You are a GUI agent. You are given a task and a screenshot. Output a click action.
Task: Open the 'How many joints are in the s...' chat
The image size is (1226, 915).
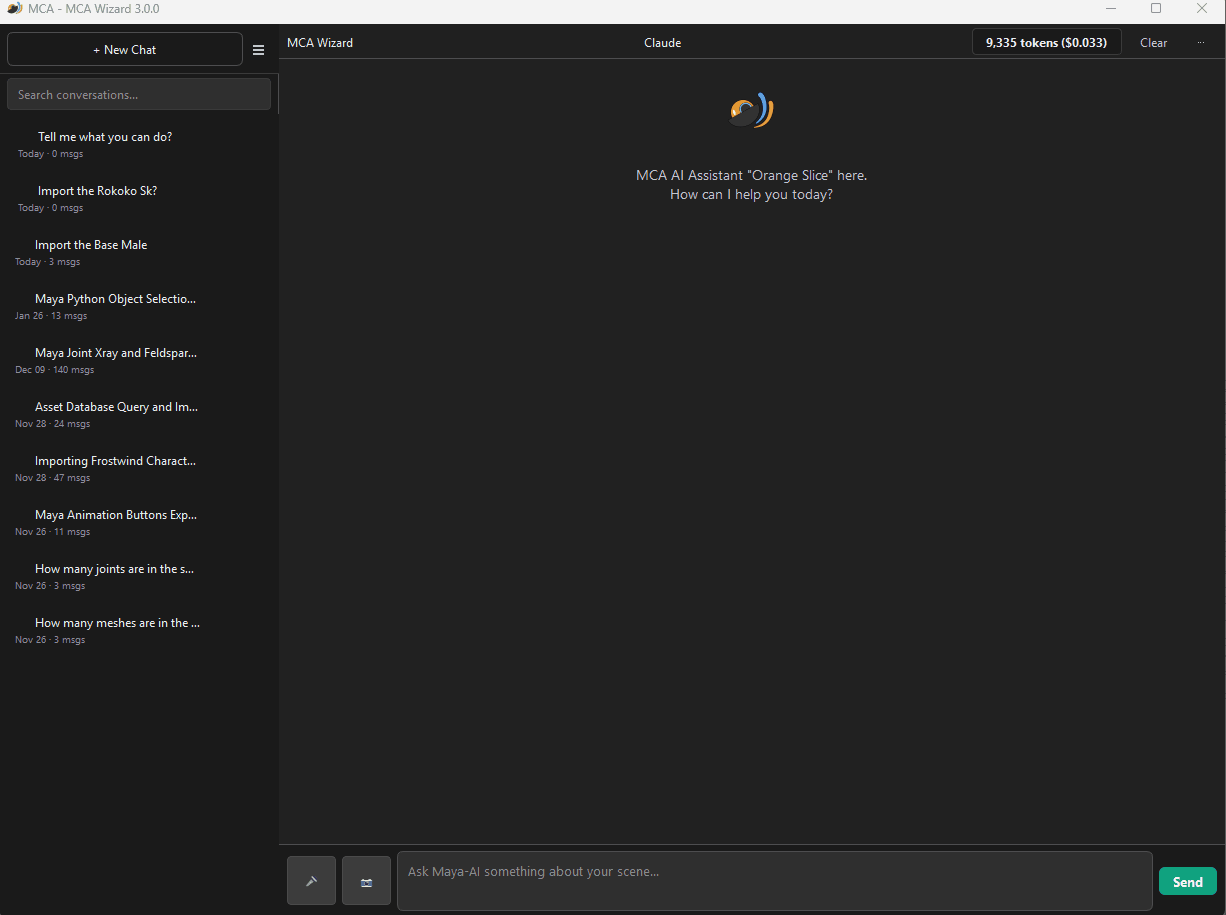coord(139,577)
